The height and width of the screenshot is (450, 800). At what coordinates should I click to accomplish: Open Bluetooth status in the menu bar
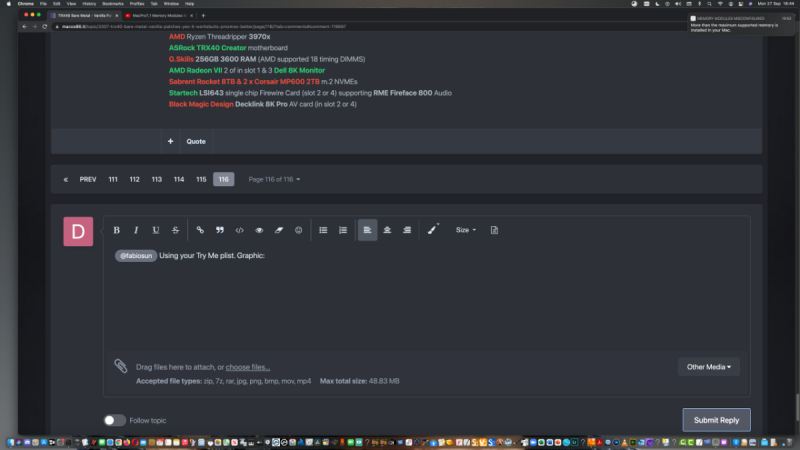[699, 4]
